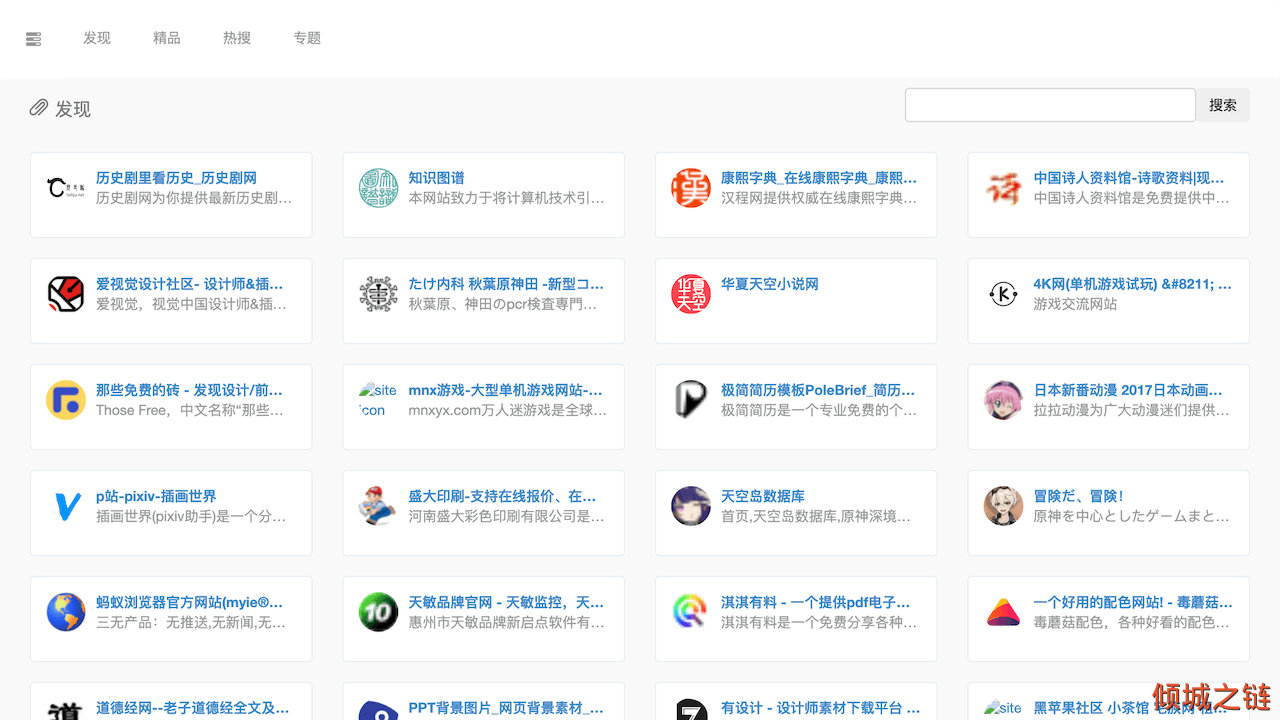
Task: Click the 蚂蚁浏览器 globe icon
Action: coord(66,612)
